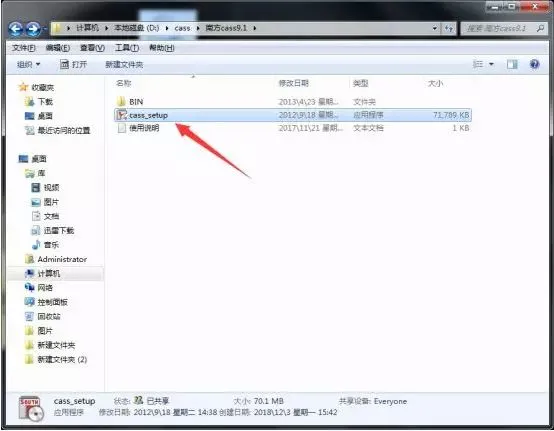Open 库 in the navigation tree
This screenshot has height=431, width=554.
tap(41, 173)
